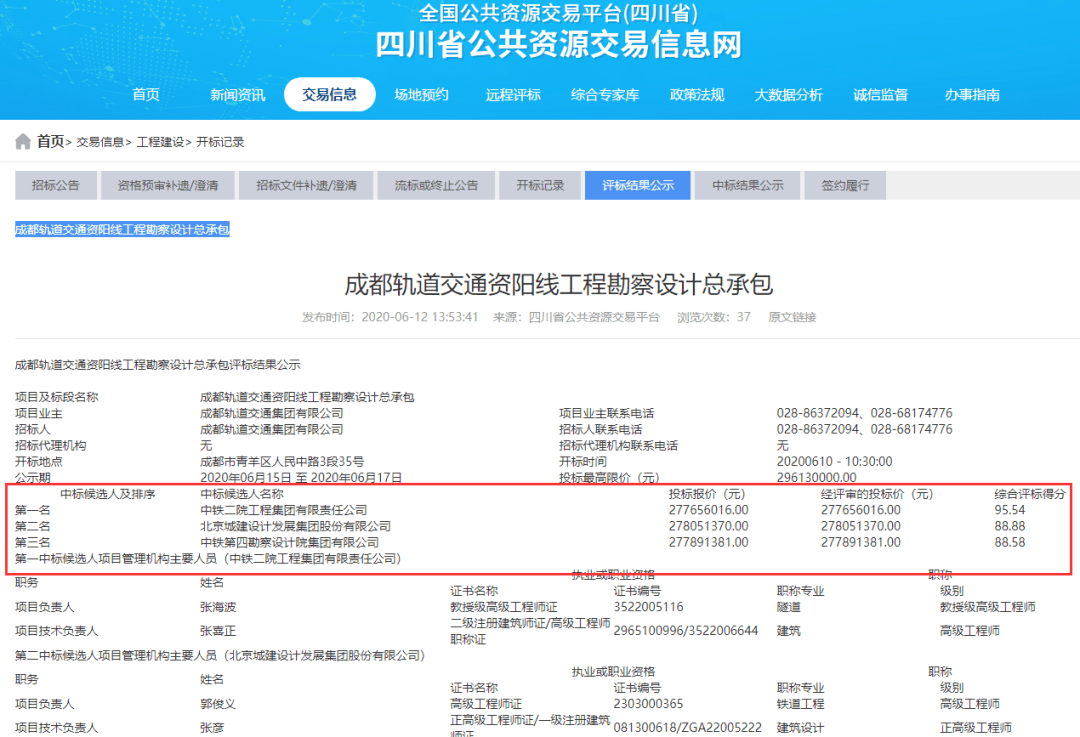Image resolution: width=1080 pixels, height=737 pixels.
Task: Open the 原文链接 link
Action: pyautogui.click(x=792, y=317)
